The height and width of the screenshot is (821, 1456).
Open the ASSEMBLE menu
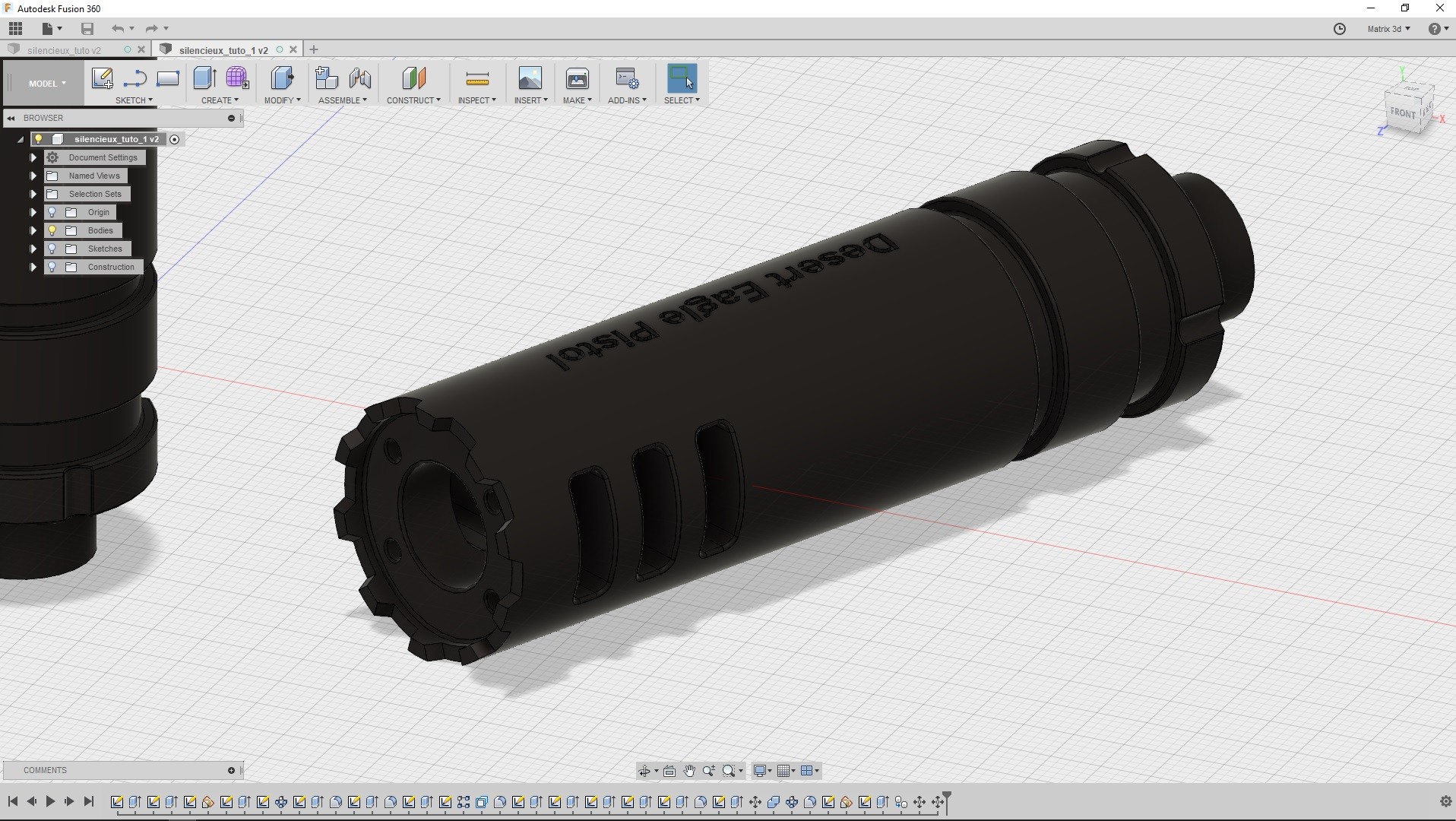[x=343, y=100]
